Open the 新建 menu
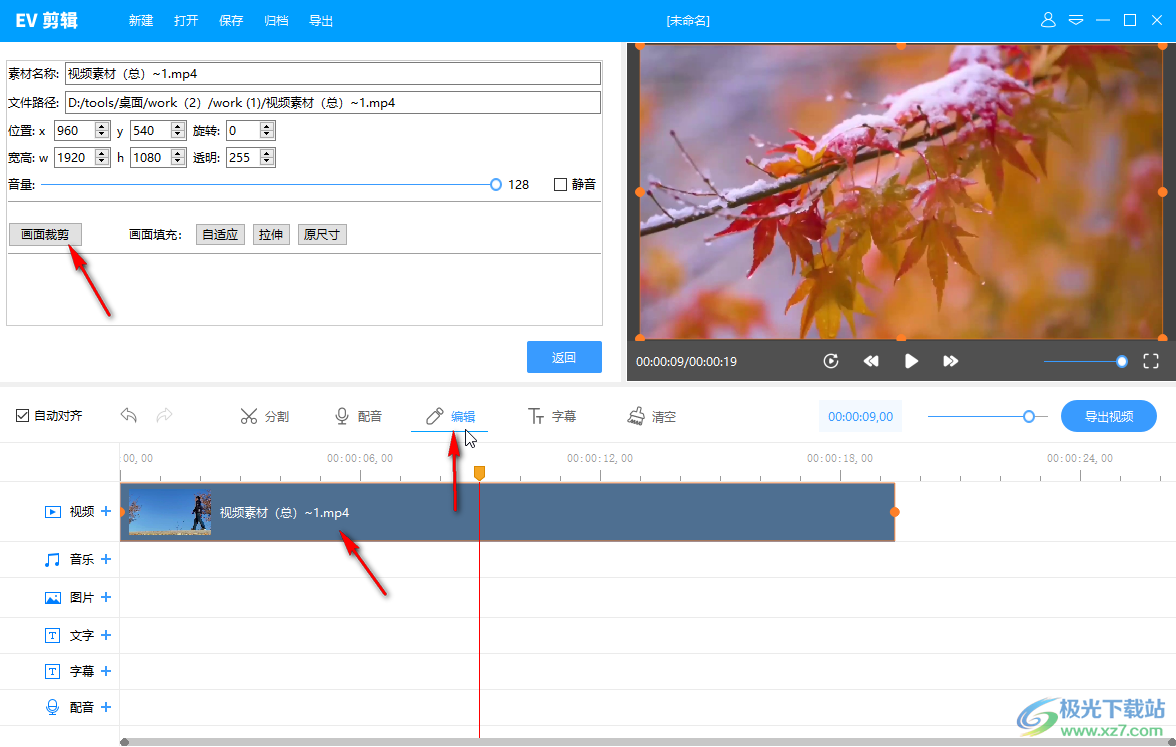Image resolution: width=1176 pixels, height=747 pixels. 141,21
